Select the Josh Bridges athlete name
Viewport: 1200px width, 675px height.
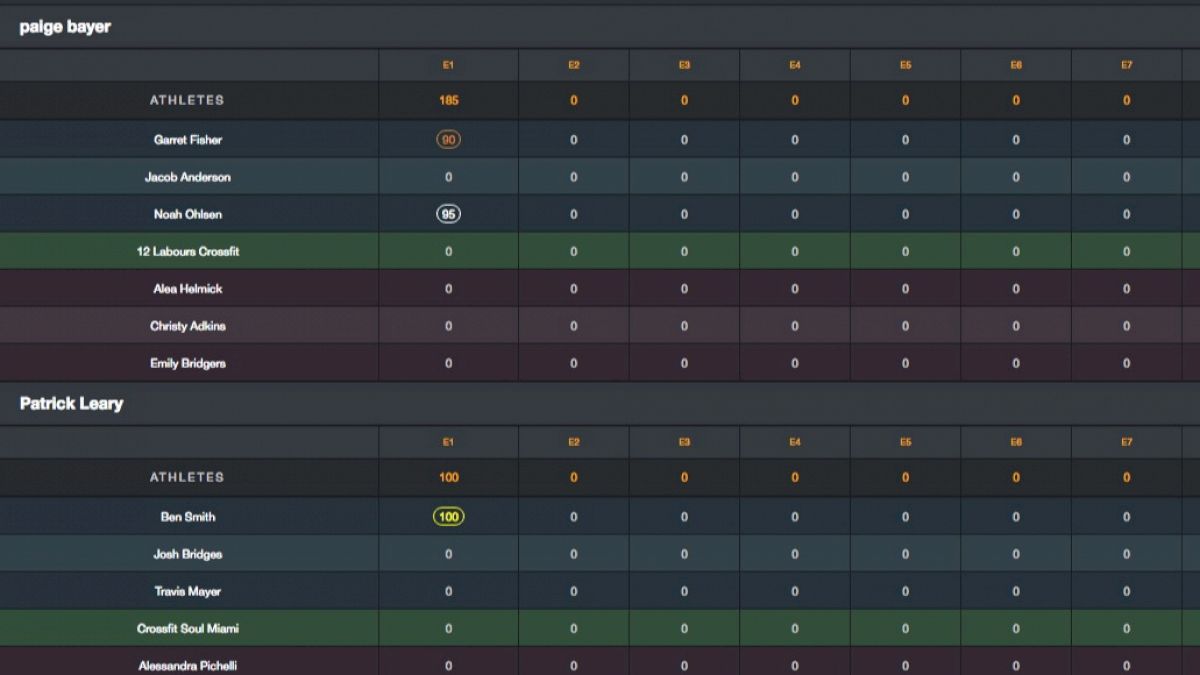pos(188,554)
